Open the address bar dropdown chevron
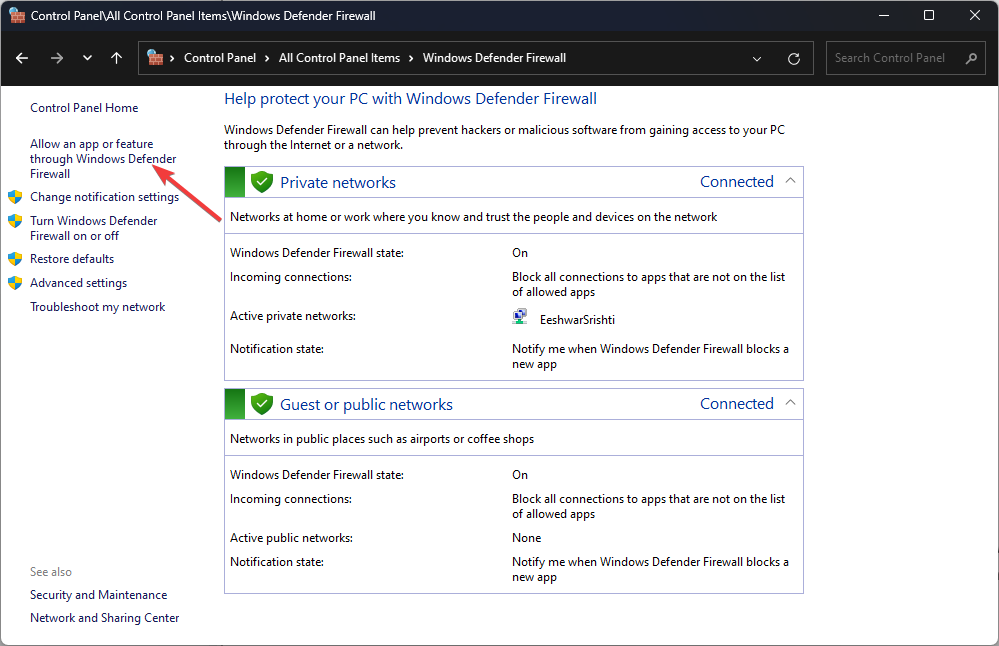The image size is (999, 646). (x=756, y=58)
